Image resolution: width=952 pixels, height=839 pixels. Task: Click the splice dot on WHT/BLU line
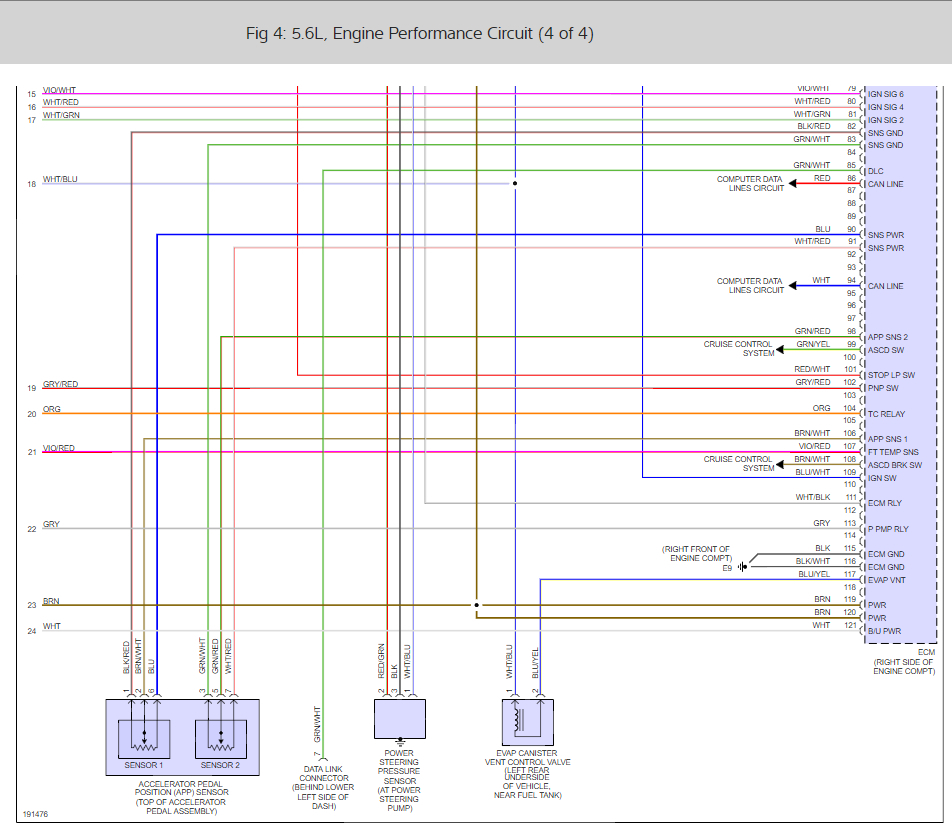pyautogui.click(x=515, y=183)
